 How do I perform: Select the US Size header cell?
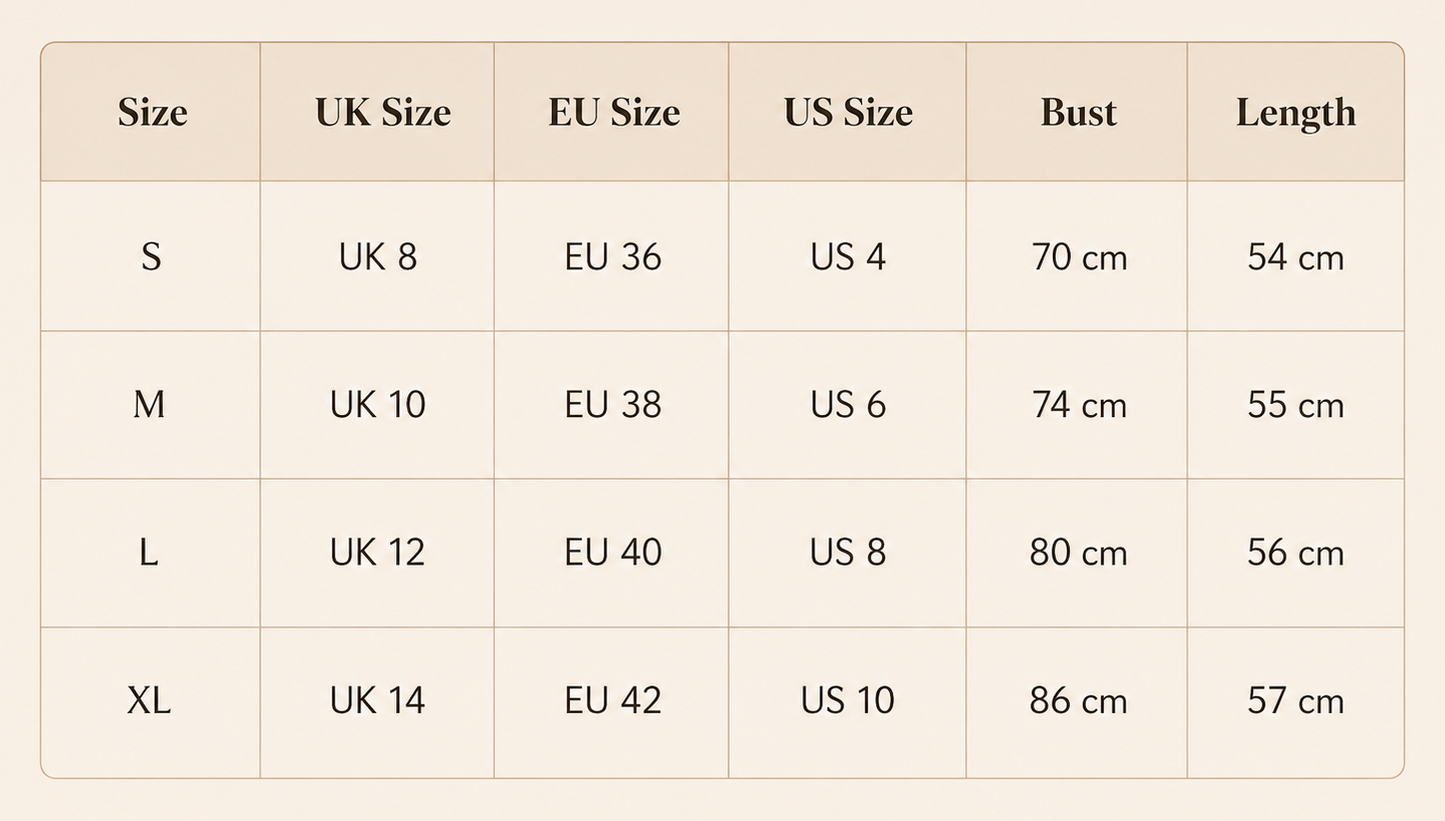[x=848, y=112]
